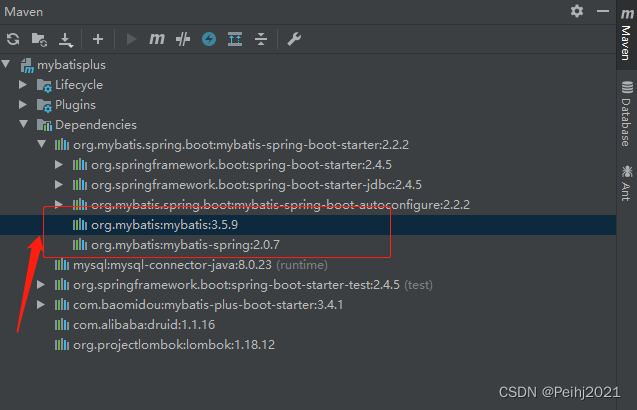Image resolution: width=637 pixels, height=410 pixels.
Task: Toggle offline mode lightning icon
Action: (x=209, y=39)
